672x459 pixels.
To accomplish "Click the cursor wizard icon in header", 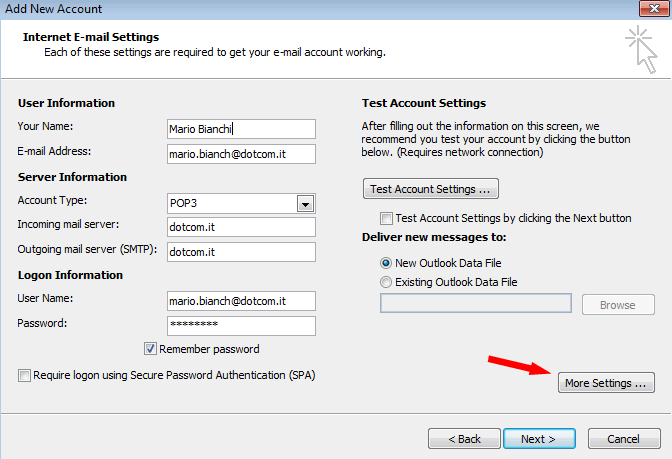I will (642, 49).
